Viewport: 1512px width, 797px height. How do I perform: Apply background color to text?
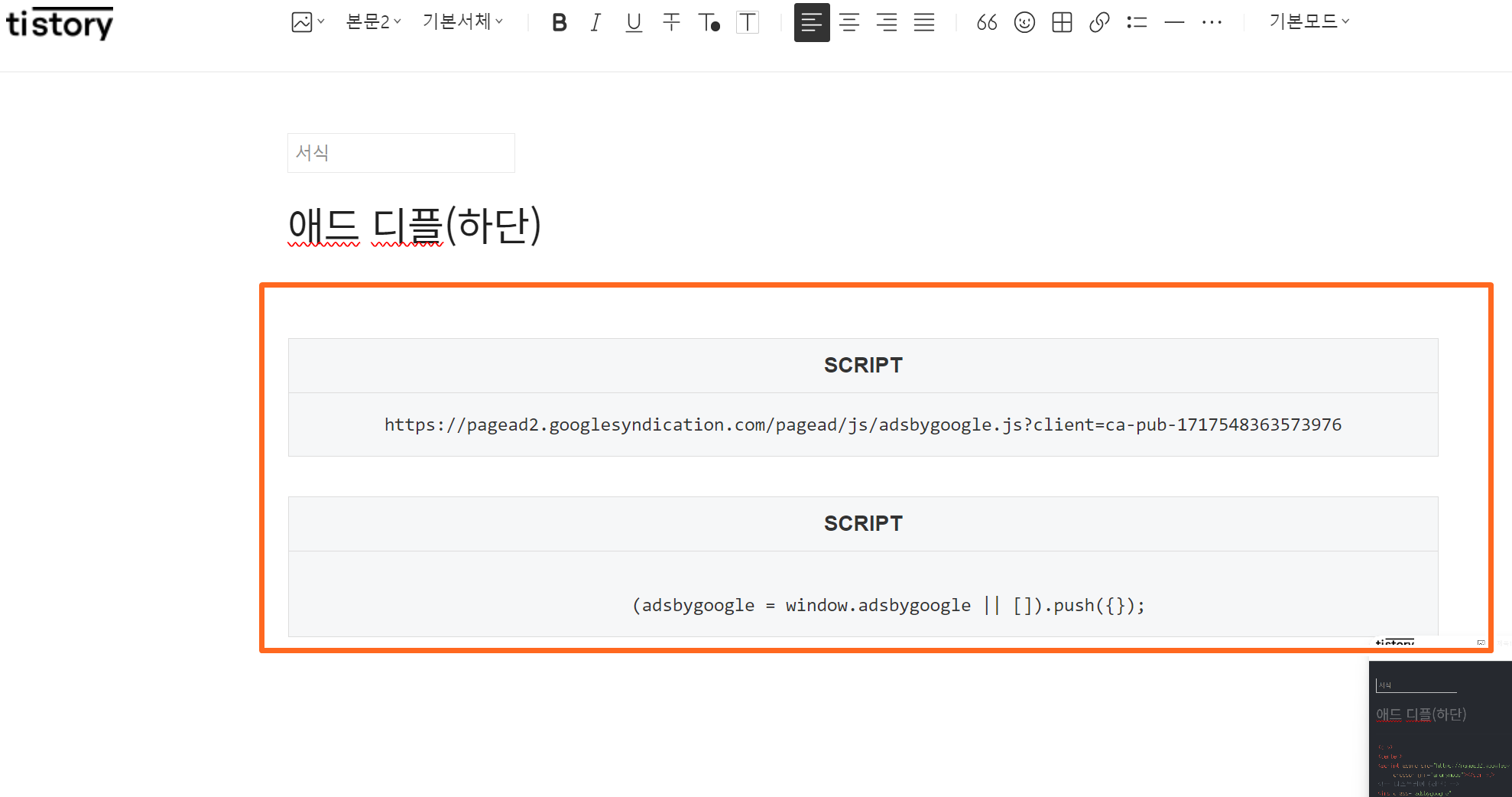(748, 22)
